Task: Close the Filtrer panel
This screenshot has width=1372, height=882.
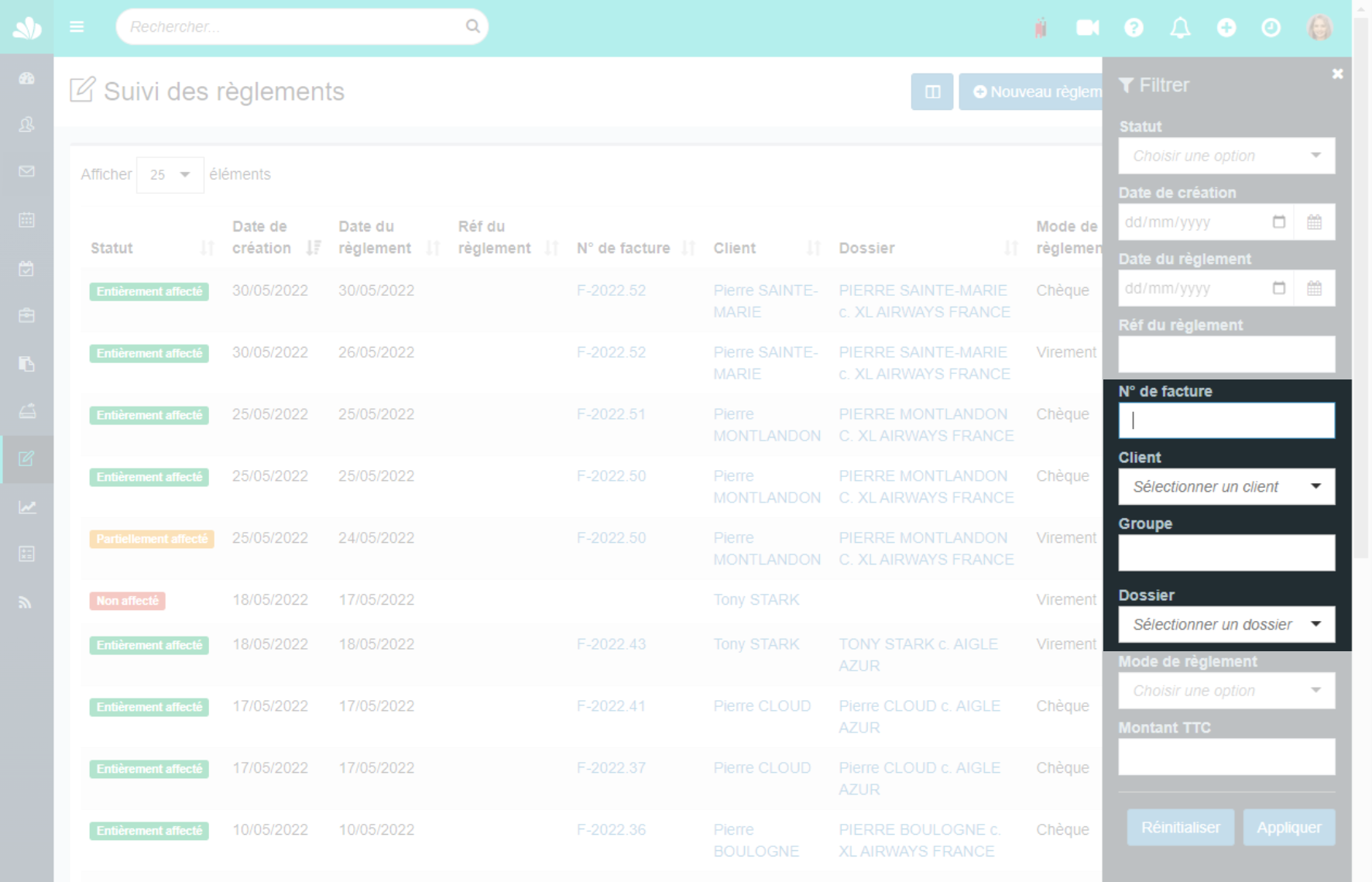Action: 1337,74
